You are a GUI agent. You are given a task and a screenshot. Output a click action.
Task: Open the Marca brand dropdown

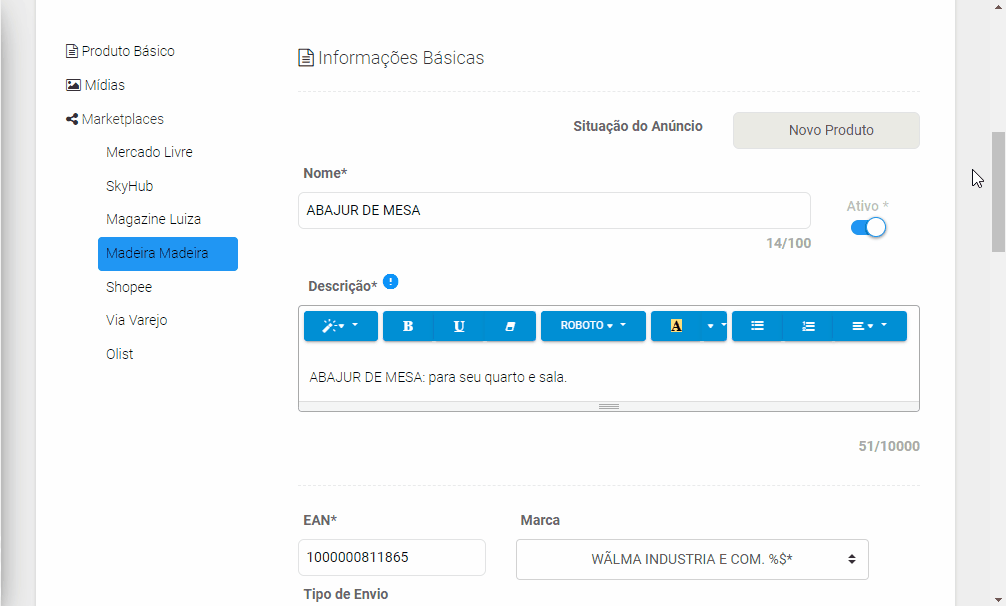(x=692, y=559)
